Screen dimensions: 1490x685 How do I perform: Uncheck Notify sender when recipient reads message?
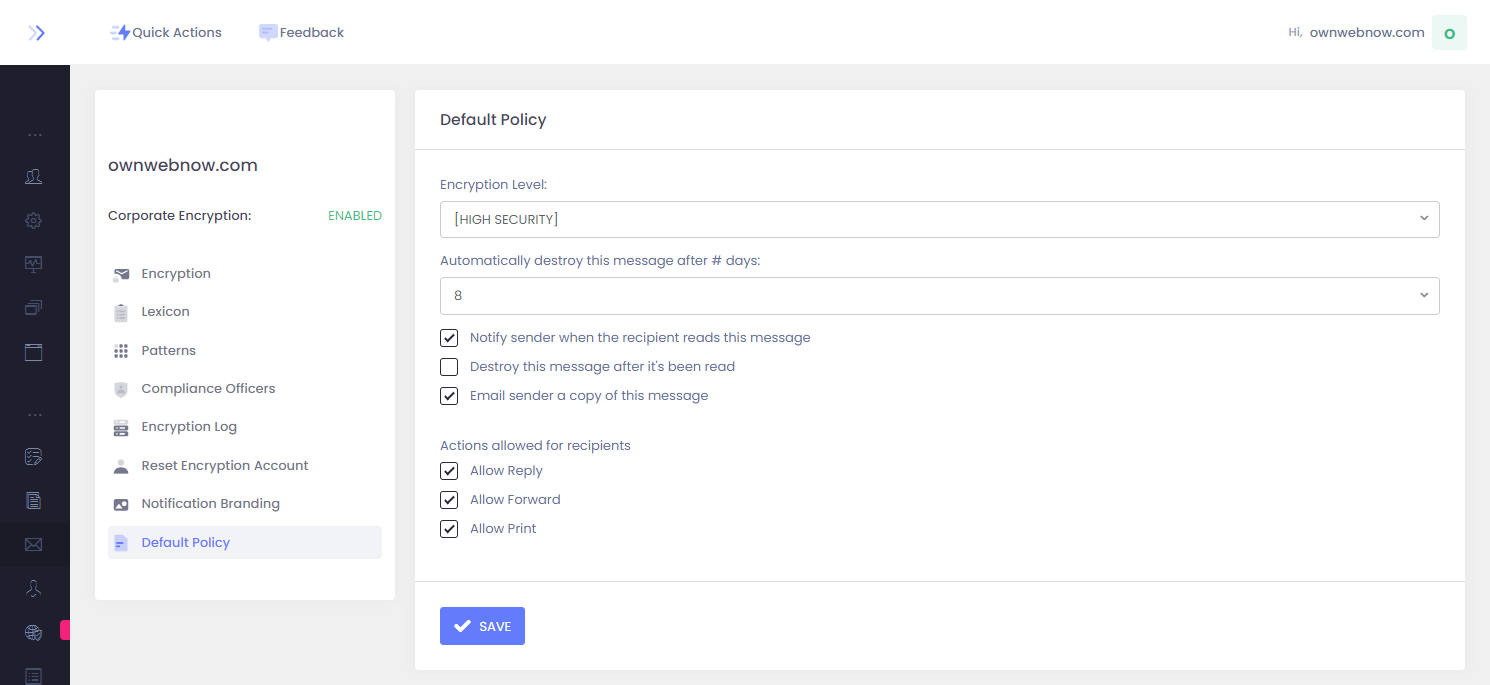tap(449, 338)
